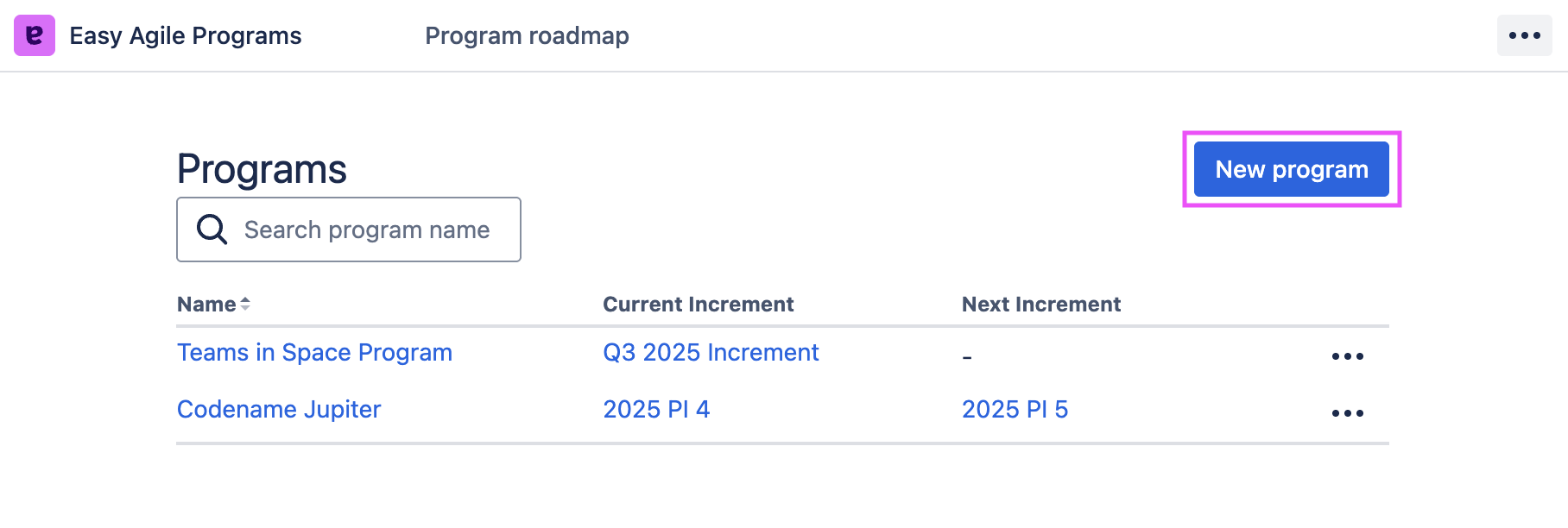The height and width of the screenshot is (528, 1568).
Task: Sort programs using the Name sort arrows
Action: point(245,304)
